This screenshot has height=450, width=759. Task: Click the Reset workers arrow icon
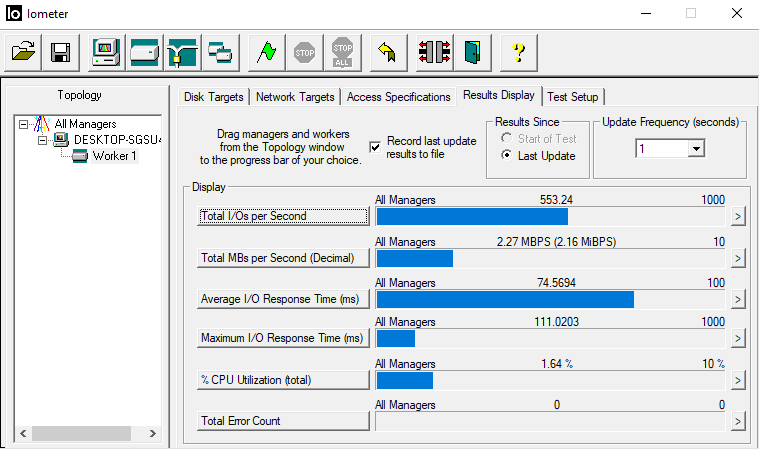[388, 51]
